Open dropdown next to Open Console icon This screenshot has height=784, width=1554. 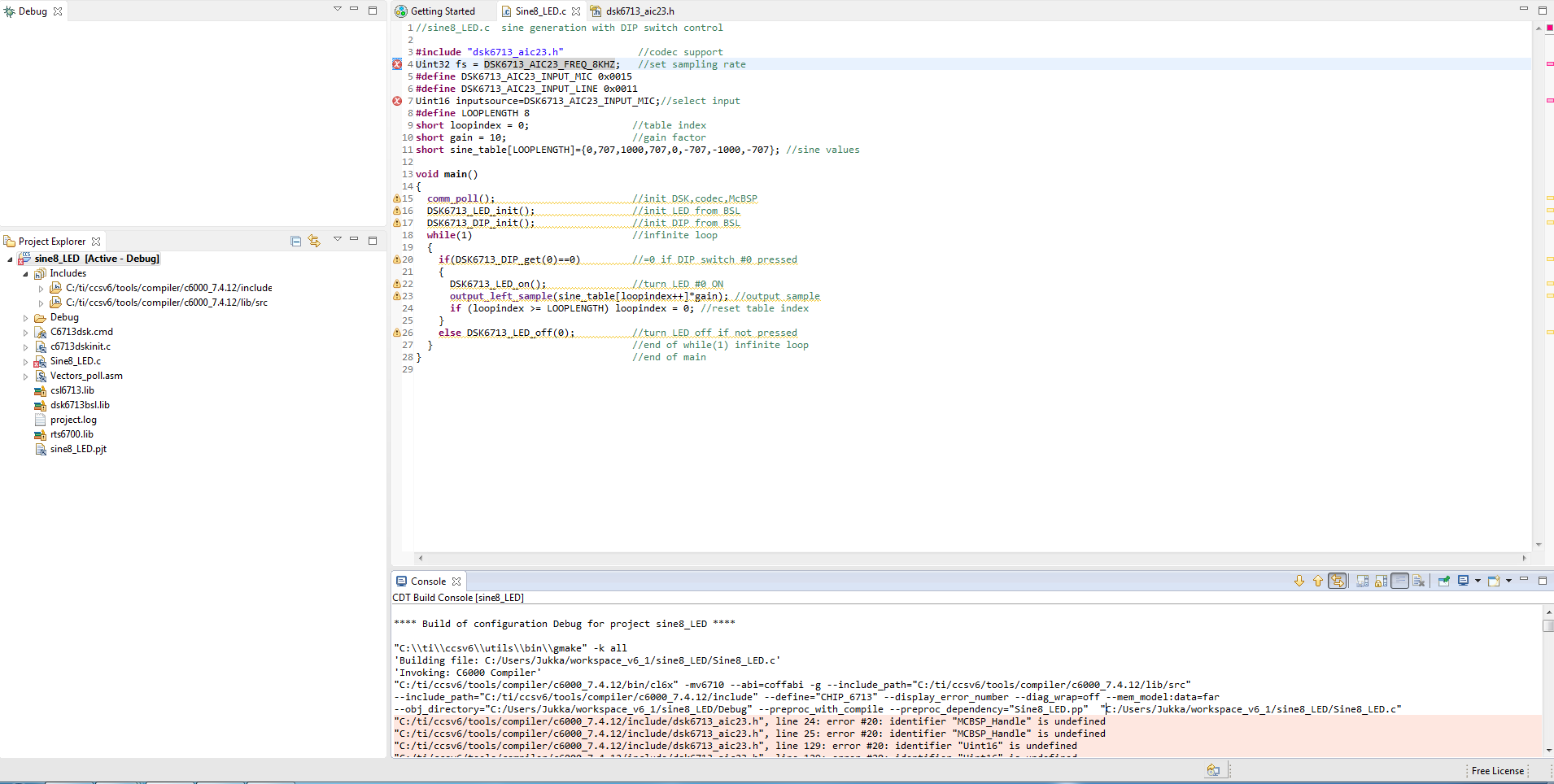(1508, 581)
